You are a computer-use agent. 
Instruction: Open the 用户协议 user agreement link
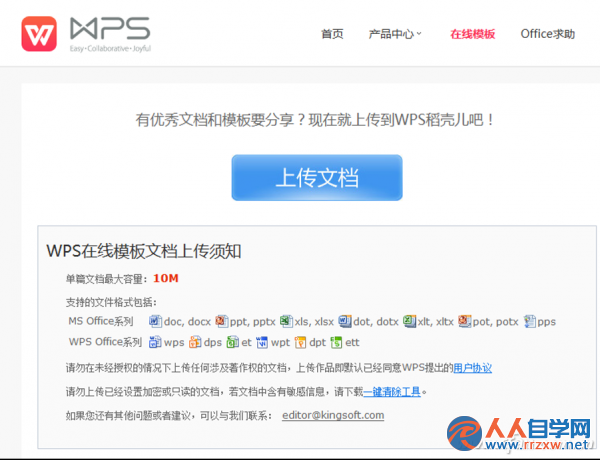coord(473,368)
